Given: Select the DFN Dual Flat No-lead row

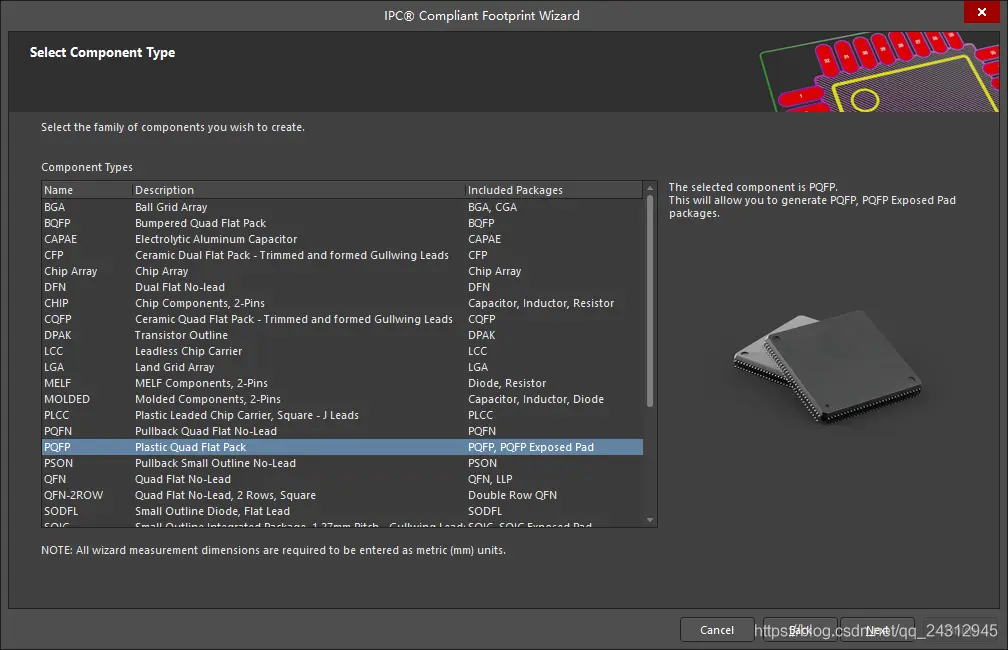Looking at the screenshot, I should 343,287.
